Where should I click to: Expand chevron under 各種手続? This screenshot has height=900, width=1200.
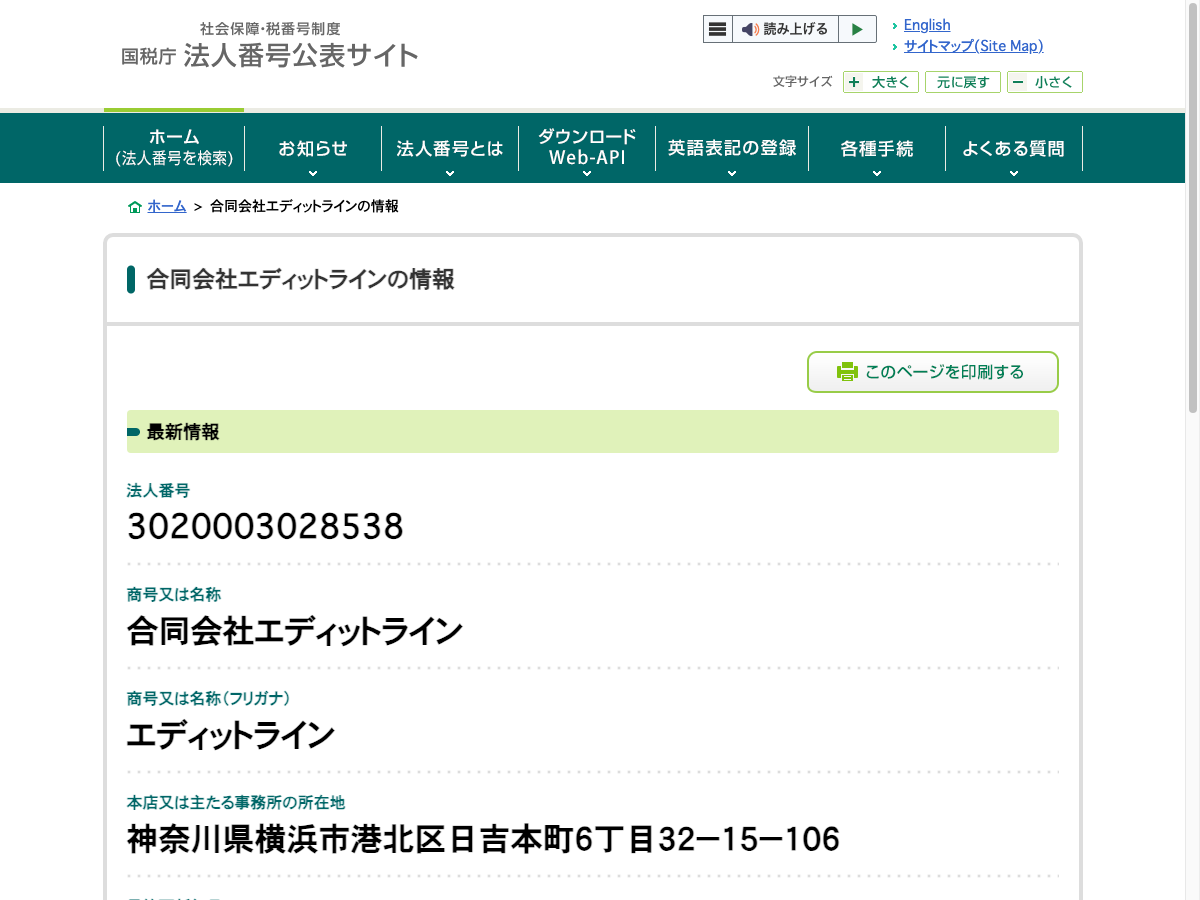pos(877,173)
